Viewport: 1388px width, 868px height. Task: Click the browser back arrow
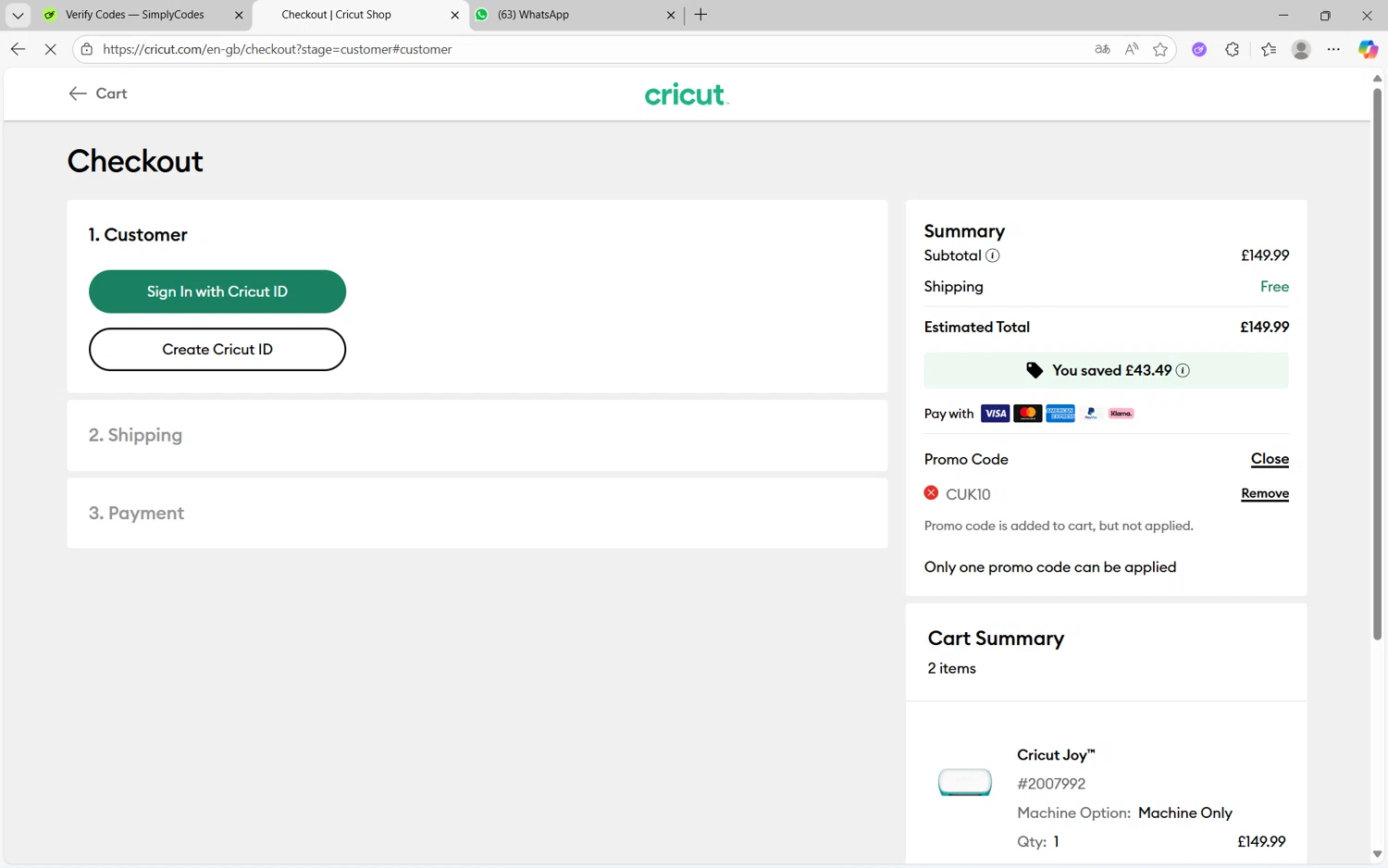pos(18,49)
